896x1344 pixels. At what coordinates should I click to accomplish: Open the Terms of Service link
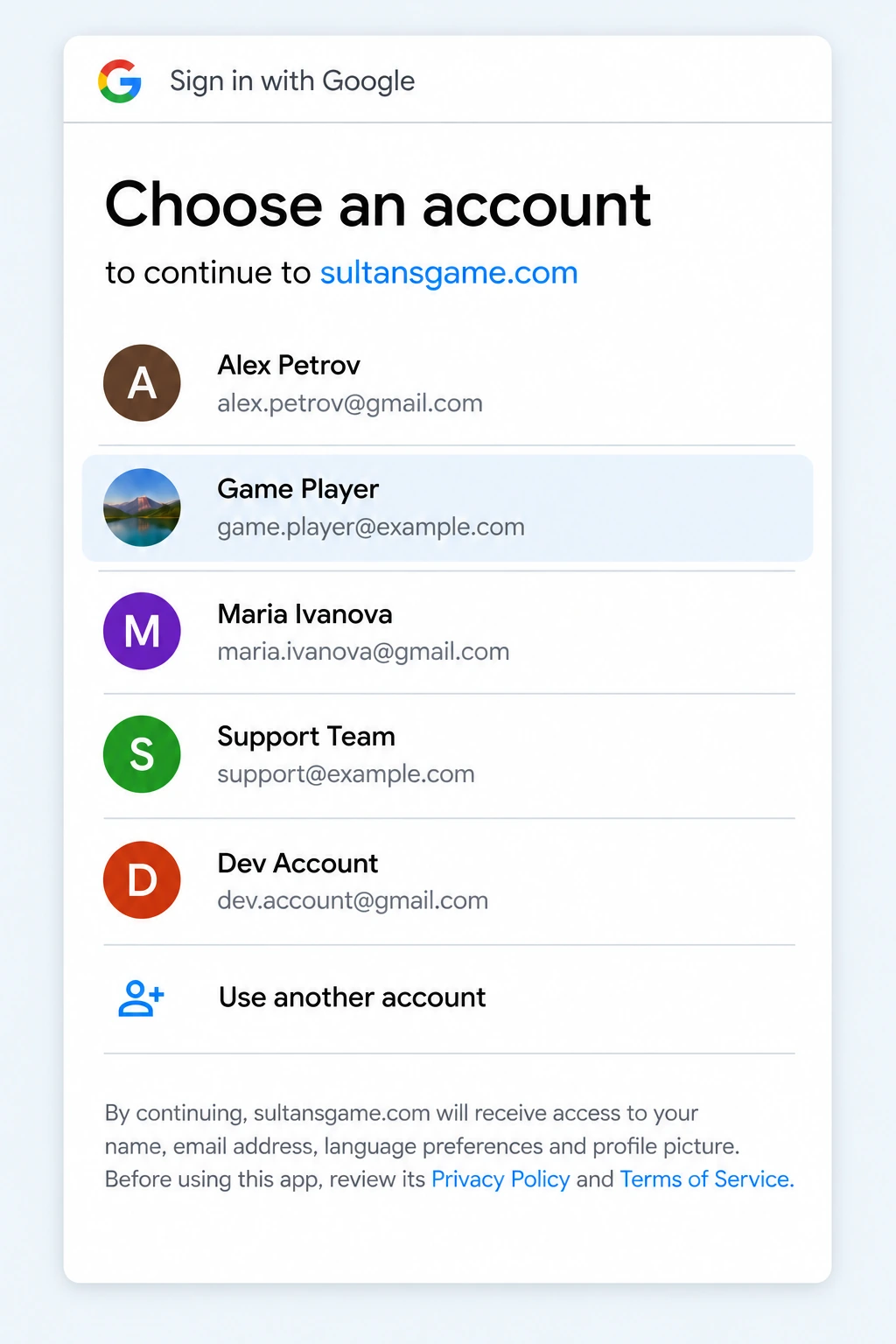707,1179
